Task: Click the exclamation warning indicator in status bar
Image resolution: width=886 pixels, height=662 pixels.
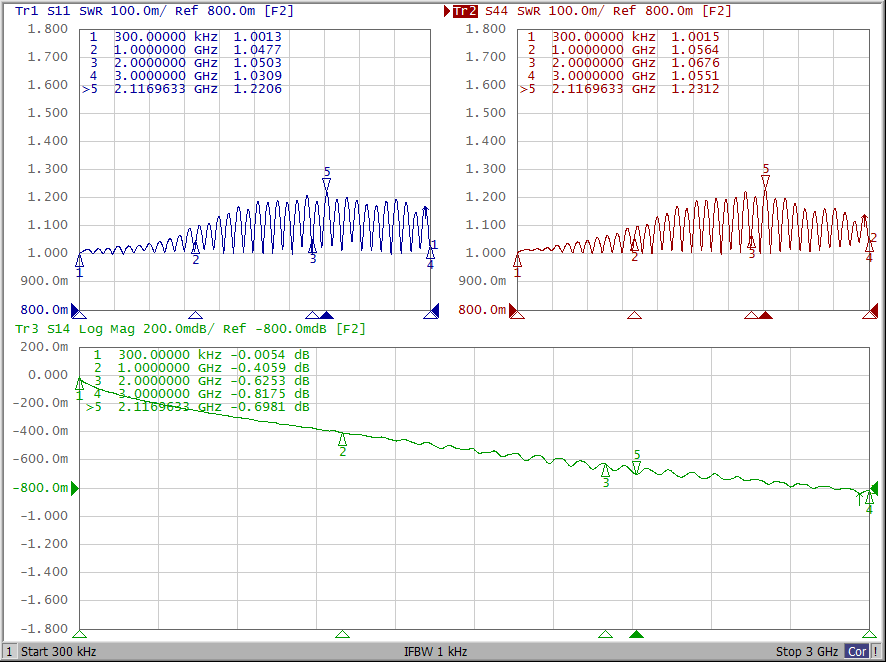Action: (x=876, y=652)
